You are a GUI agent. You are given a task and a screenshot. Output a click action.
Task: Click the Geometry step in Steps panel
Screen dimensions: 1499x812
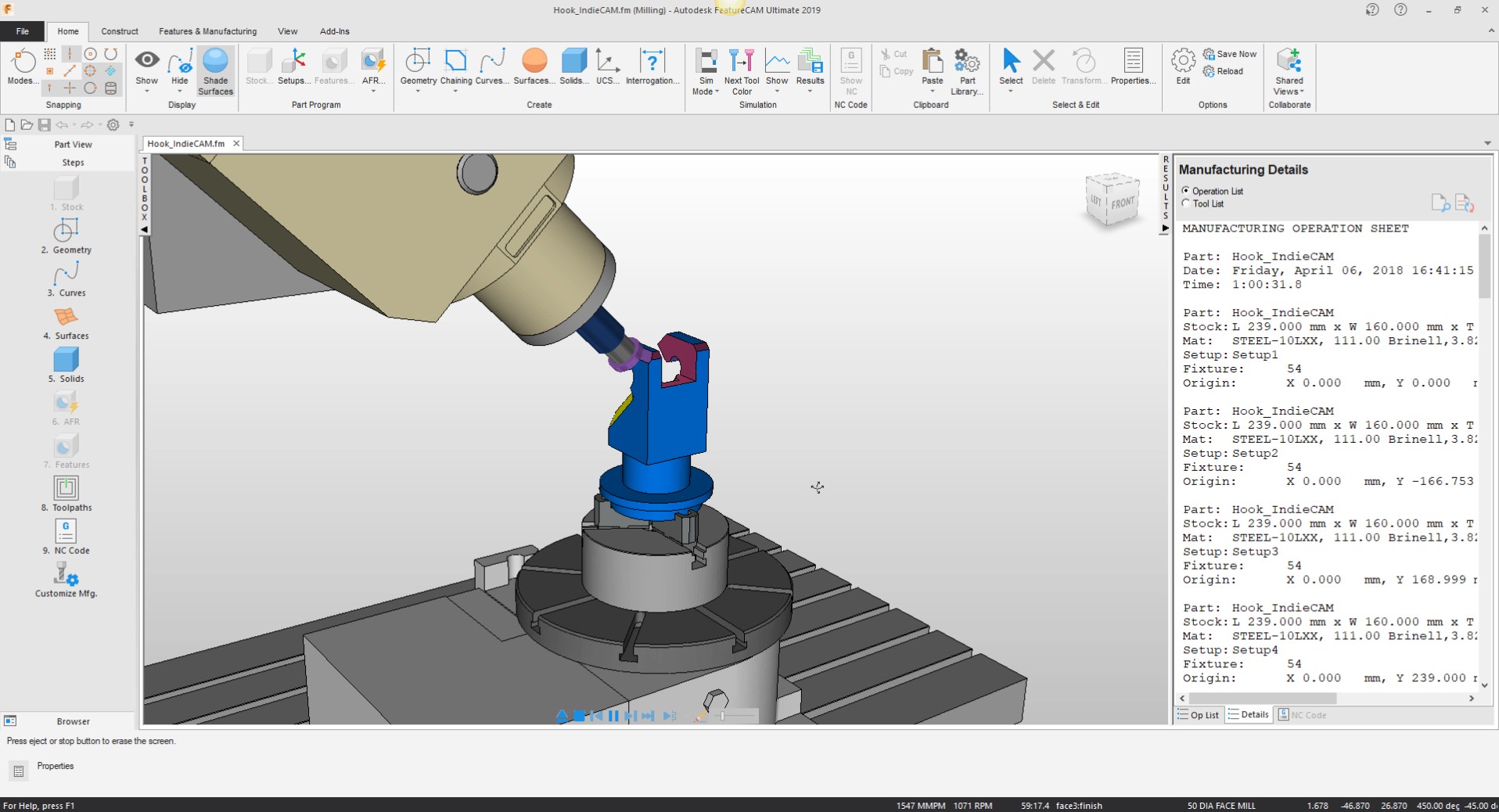(x=67, y=236)
